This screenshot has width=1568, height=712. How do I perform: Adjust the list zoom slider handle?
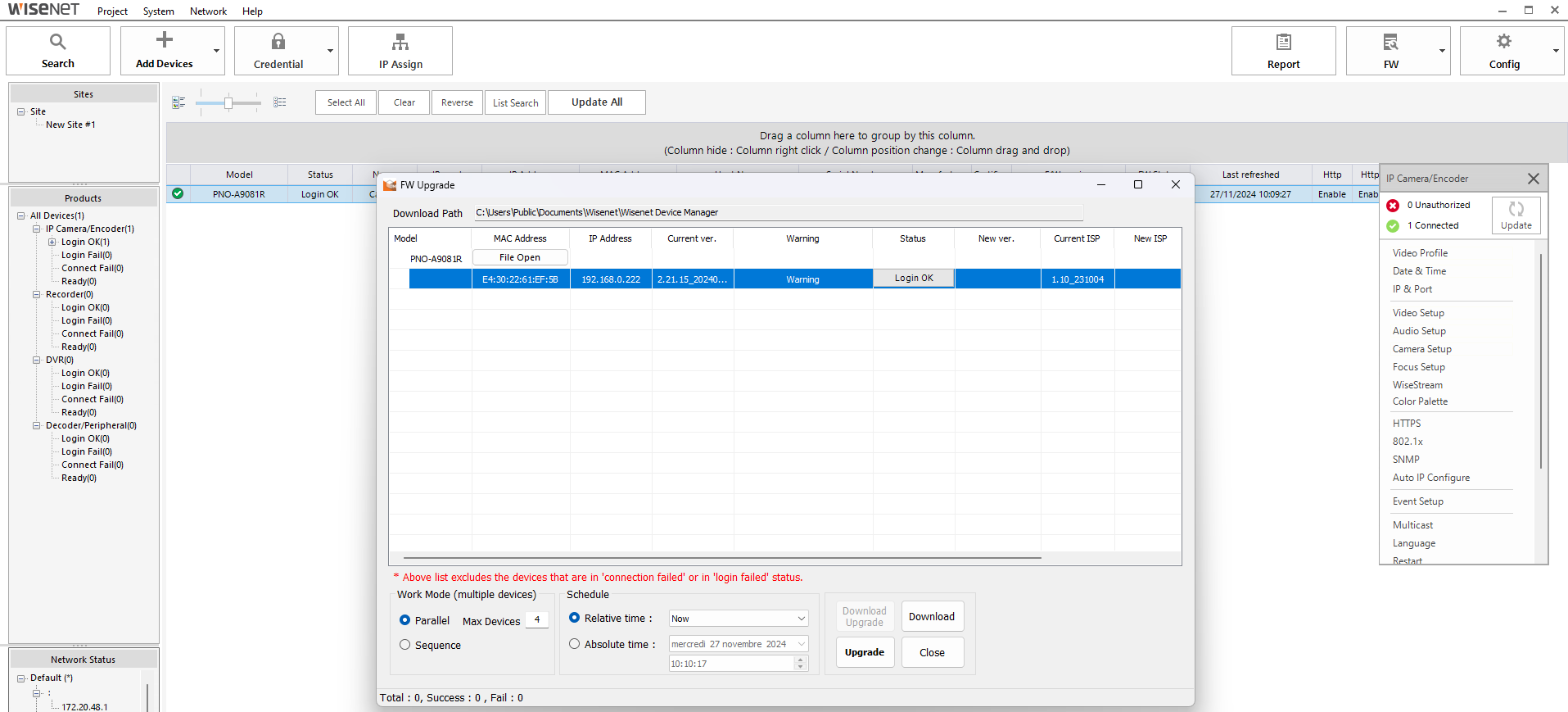pos(228,103)
